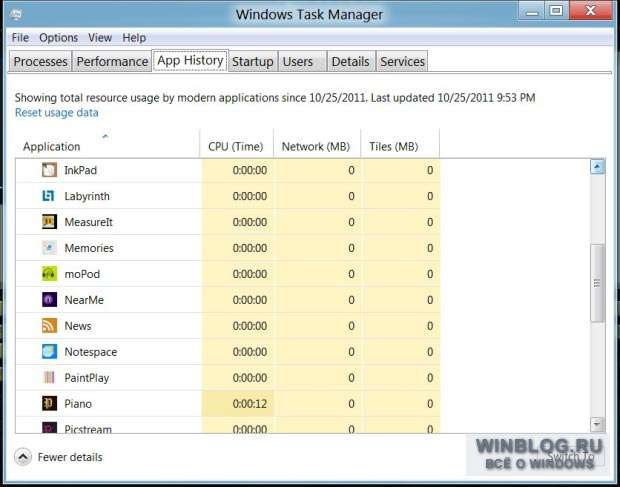Sort by CPU (Time) column header
The width and height of the screenshot is (620, 487).
click(236, 143)
